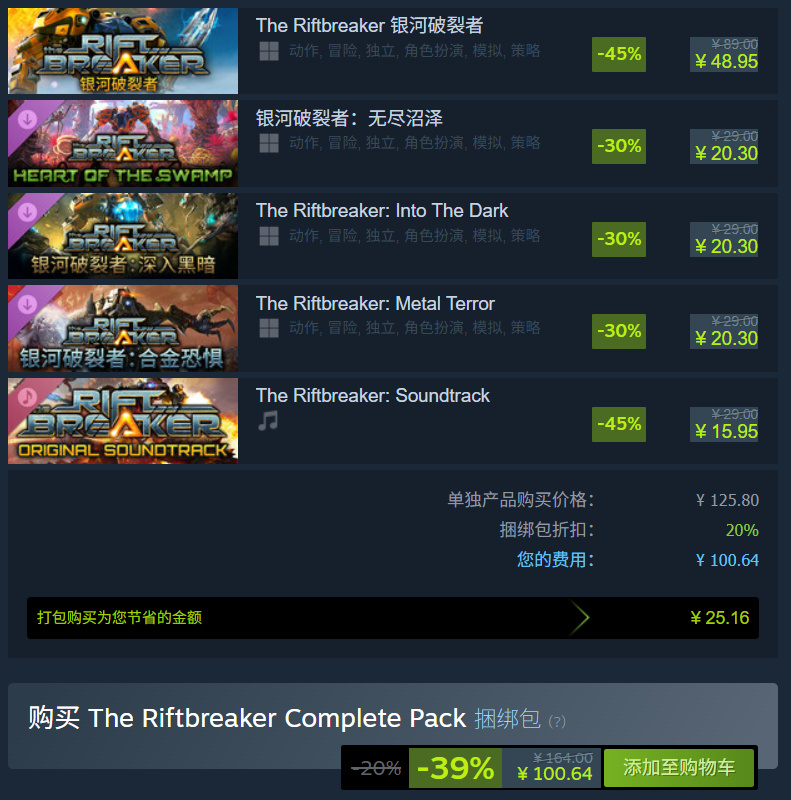This screenshot has height=800, width=791.
Task: Click 添加至购物车 add to cart button
Action: (x=679, y=767)
